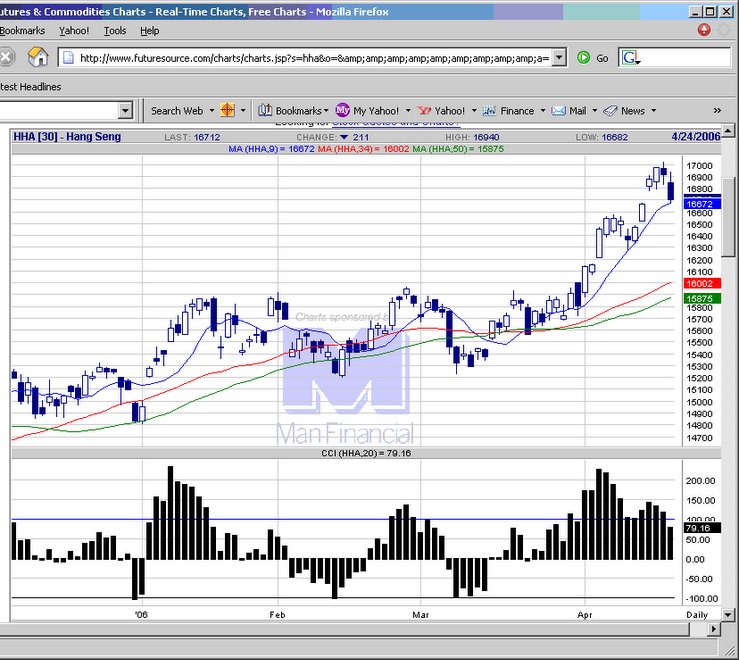
Task: Click the Yahoo toolbar search field
Action: pos(59,111)
